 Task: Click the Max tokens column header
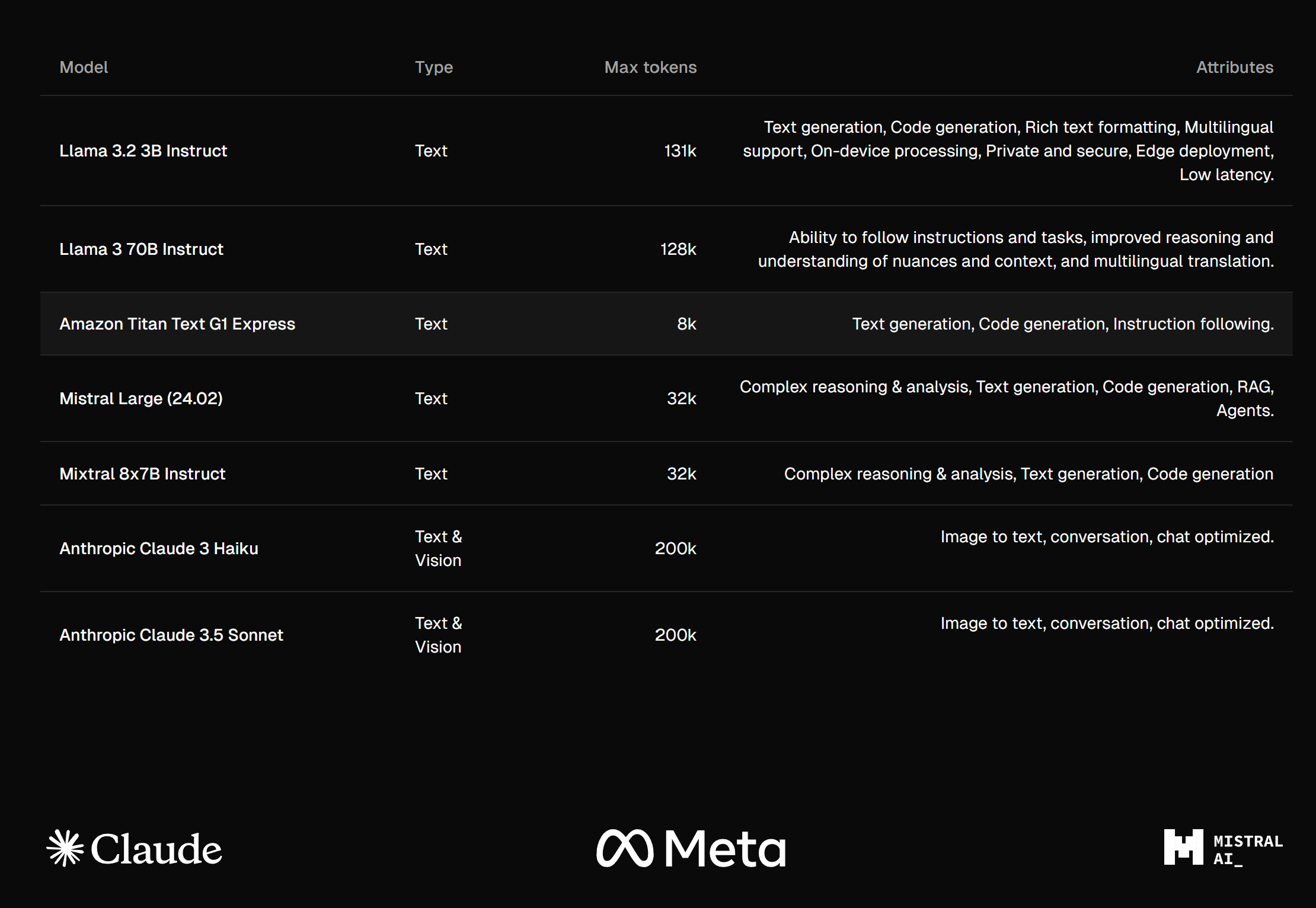click(x=650, y=68)
